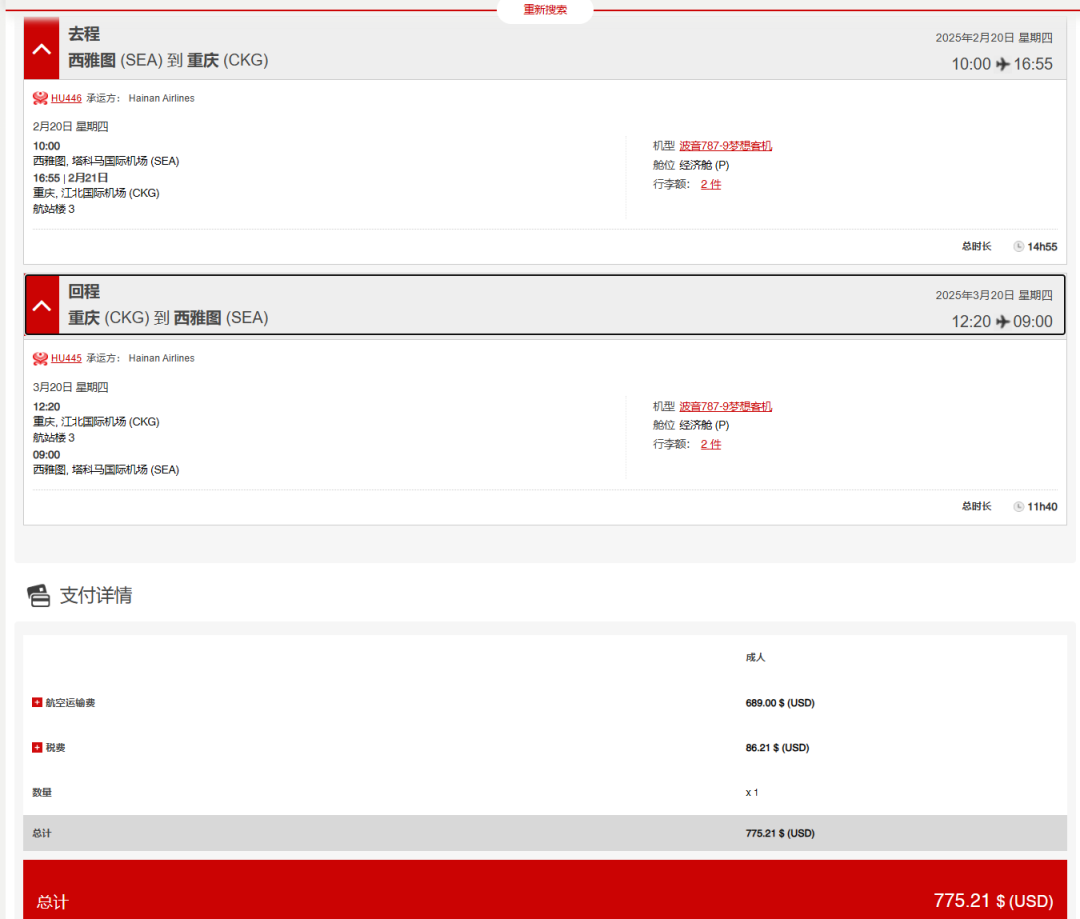1080x919 pixels.
Task: Click the 10:00 departure time in outbound details
Action: [46, 146]
